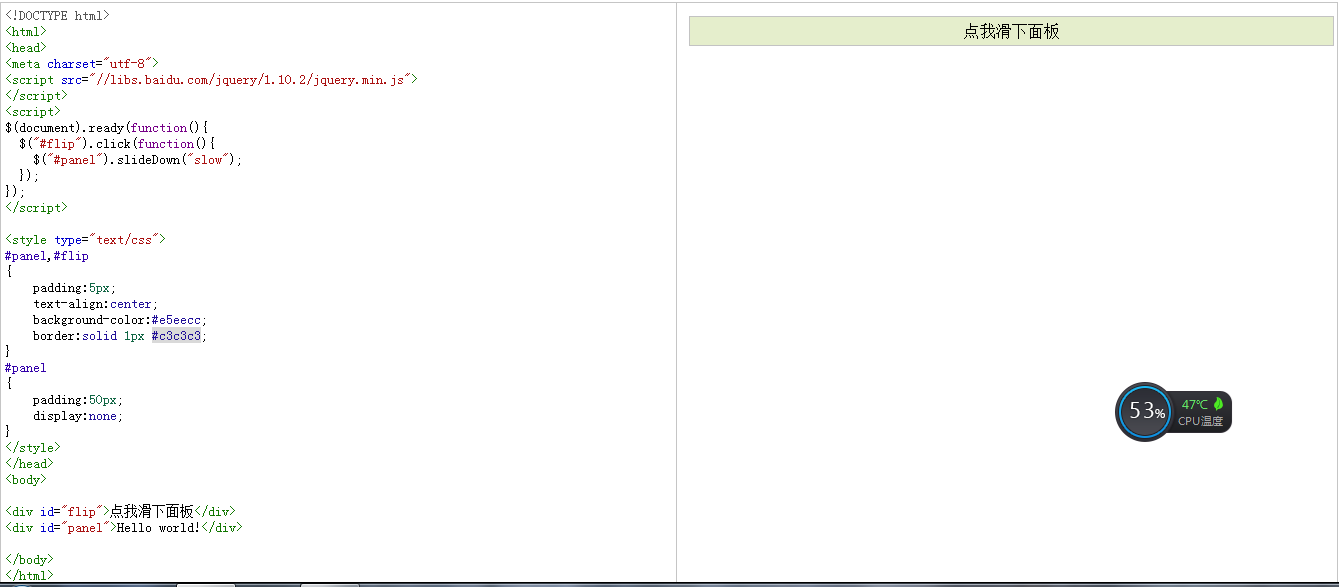This screenshot has width=1339, height=587.
Task: Click the #panel,#flip selector line
Action: (47, 256)
